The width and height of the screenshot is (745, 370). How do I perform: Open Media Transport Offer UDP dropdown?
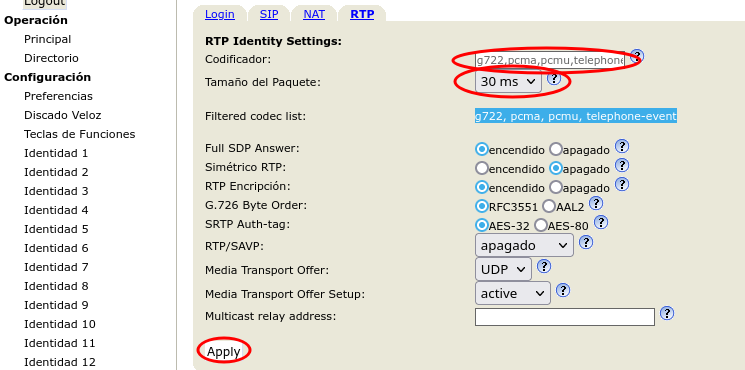coord(503,269)
